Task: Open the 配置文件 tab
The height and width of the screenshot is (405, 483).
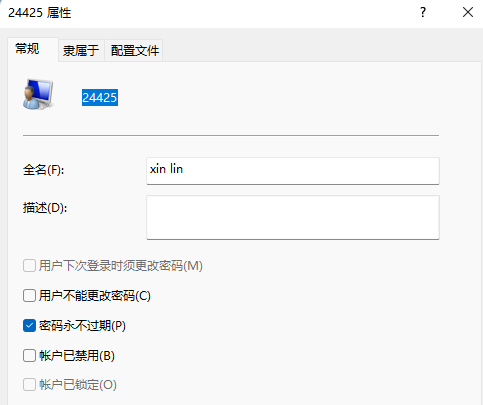Action: 134,51
